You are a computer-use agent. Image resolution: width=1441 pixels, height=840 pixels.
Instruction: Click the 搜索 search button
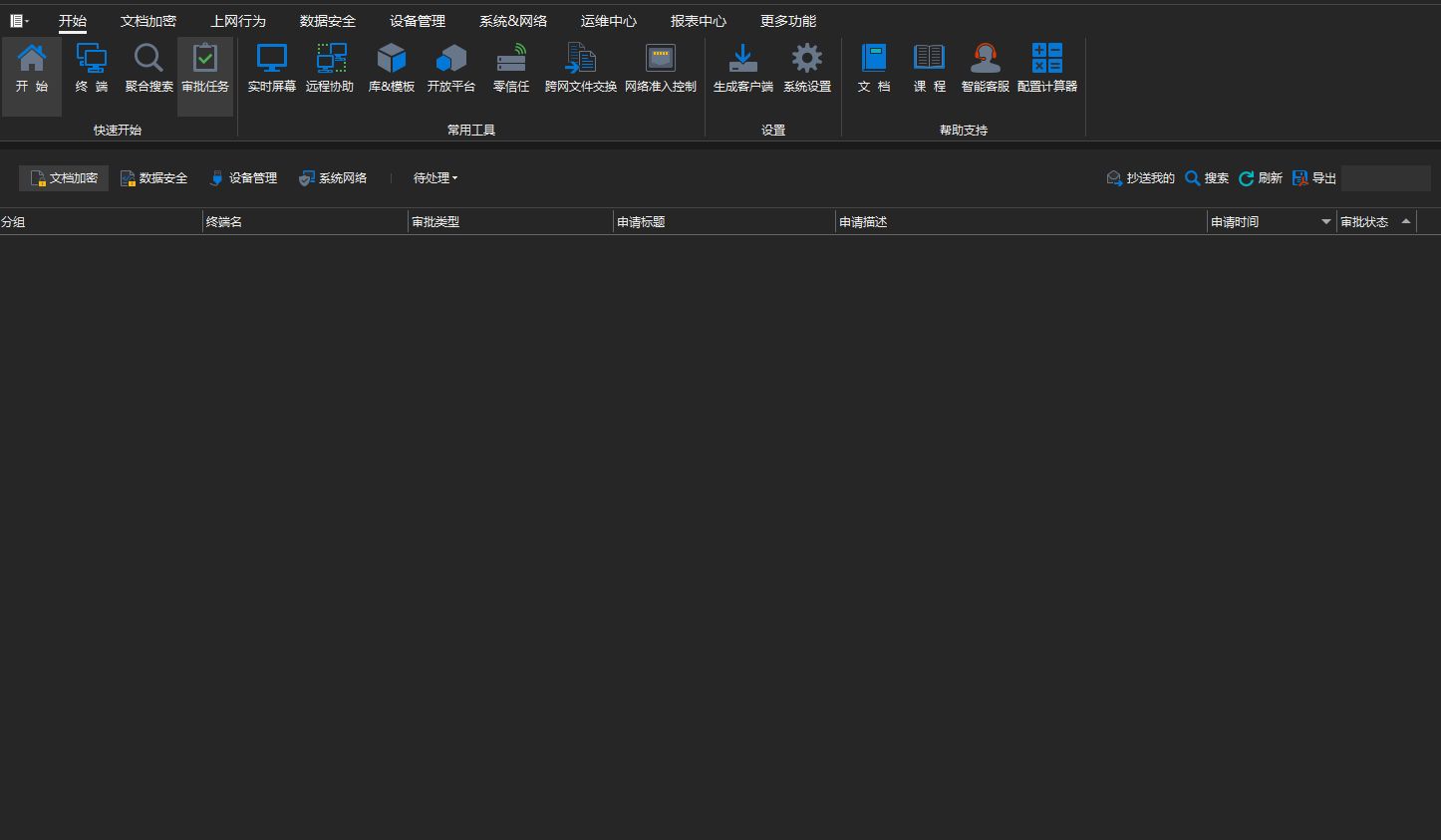[x=1207, y=178]
